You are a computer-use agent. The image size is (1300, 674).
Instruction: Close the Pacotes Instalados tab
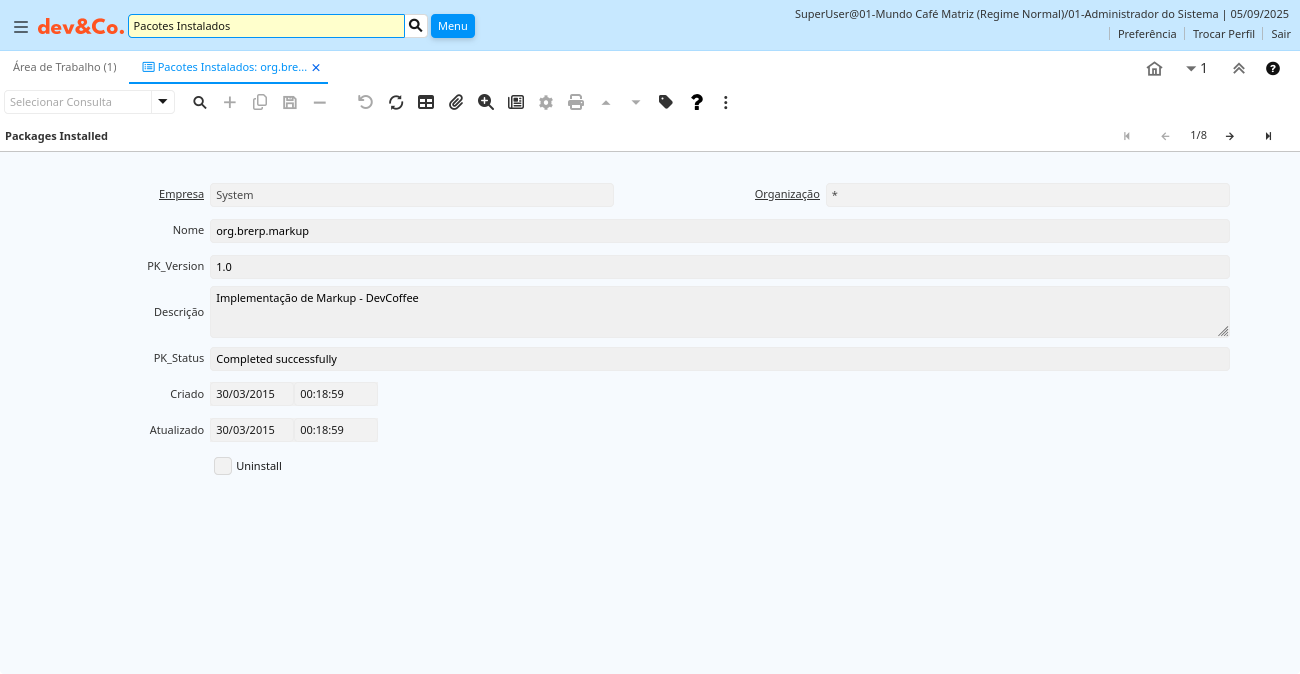pyautogui.click(x=316, y=68)
